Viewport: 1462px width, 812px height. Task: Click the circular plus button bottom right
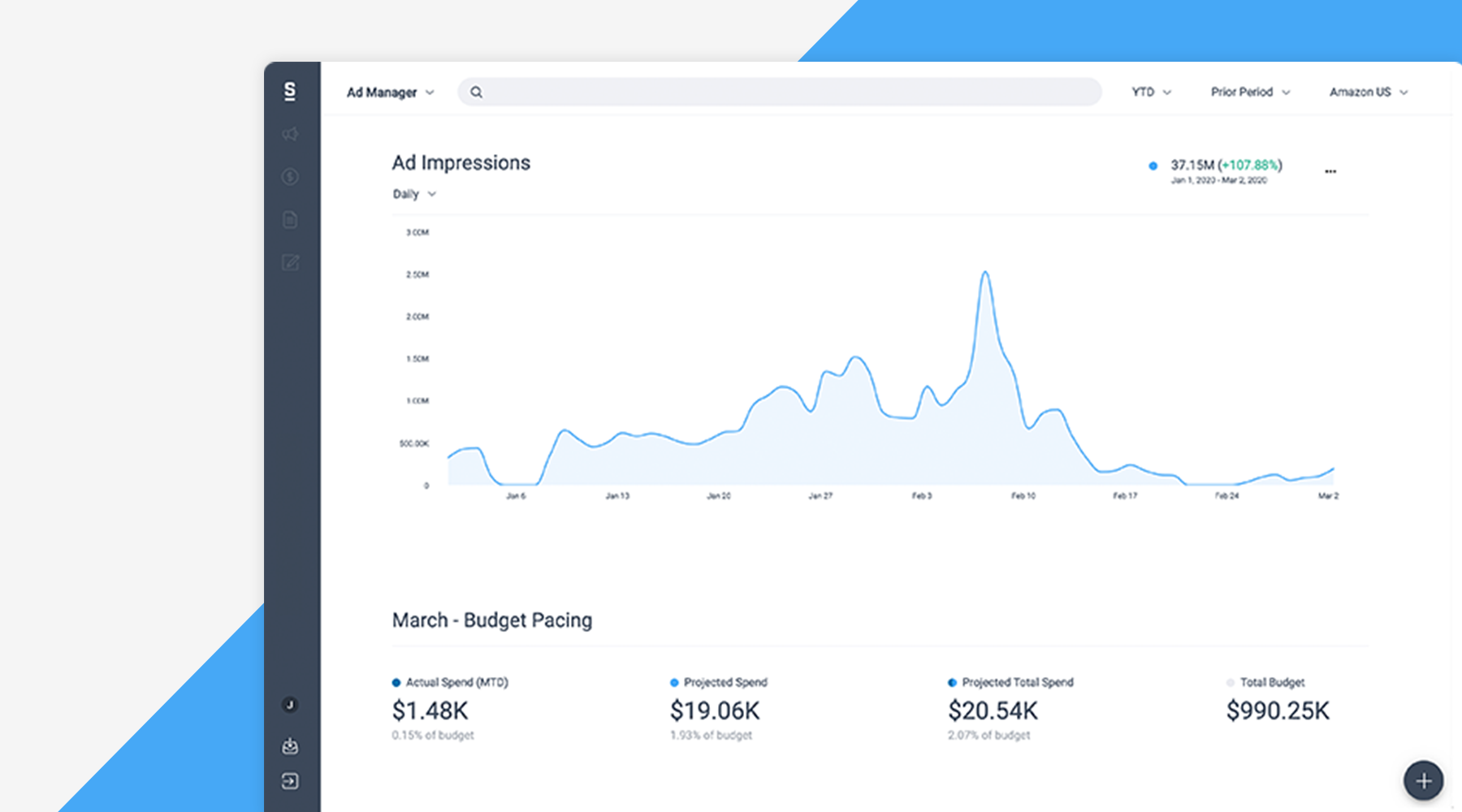coord(1423,780)
